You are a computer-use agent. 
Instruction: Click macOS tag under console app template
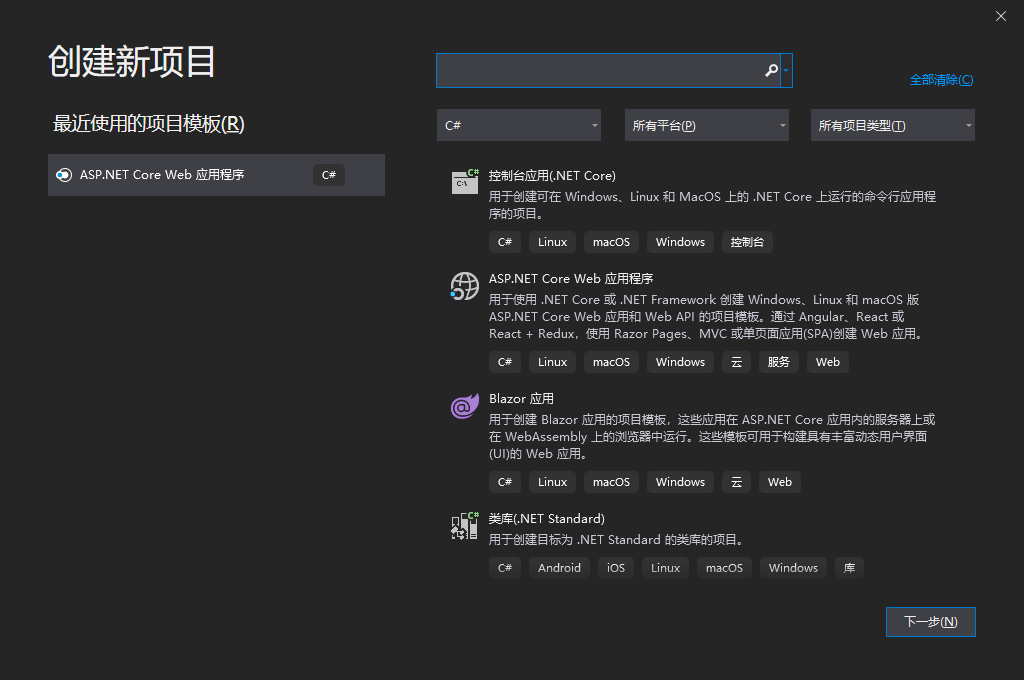tap(611, 242)
